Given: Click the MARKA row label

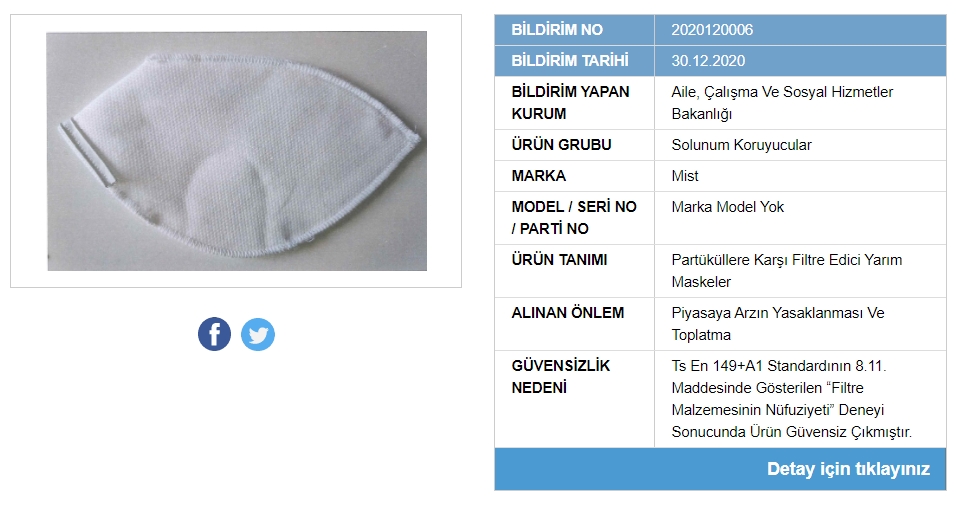Looking at the screenshot, I should tap(538, 176).
